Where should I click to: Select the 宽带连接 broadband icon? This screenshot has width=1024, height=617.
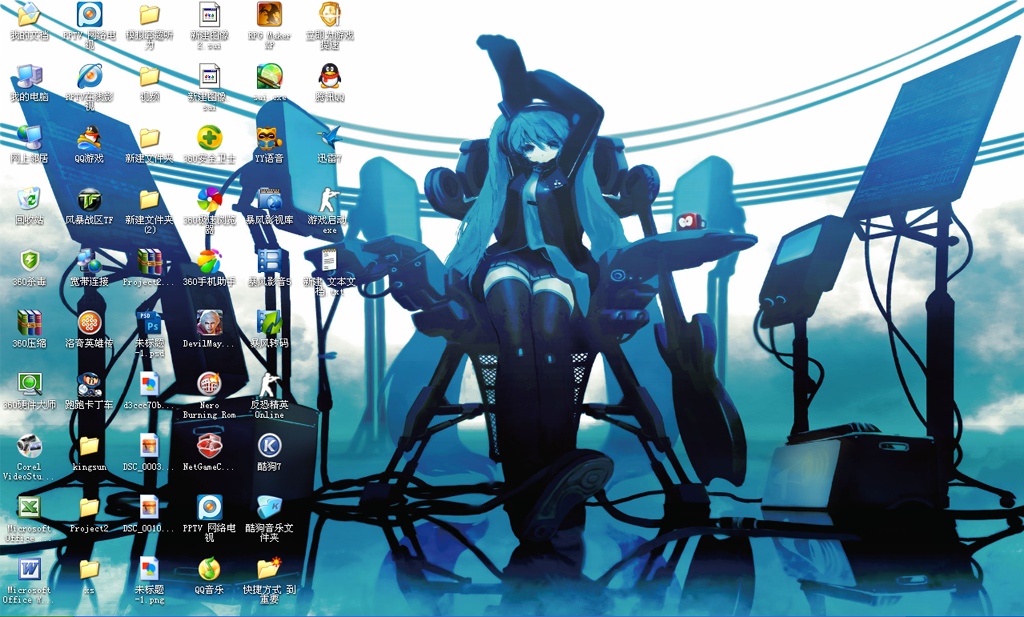89,261
